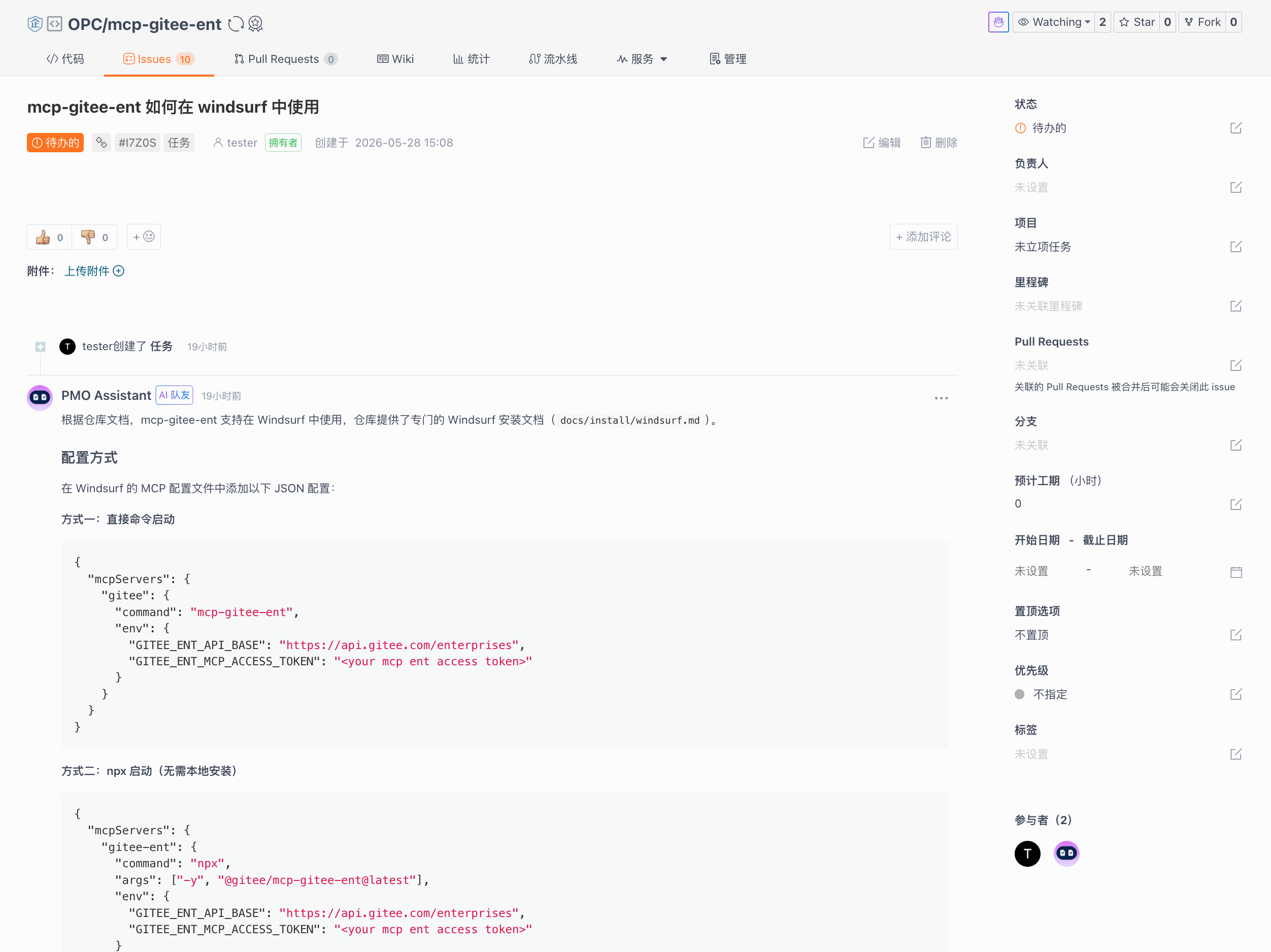The height and width of the screenshot is (952, 1271).
Task: Click the 截止日期 未设置 end date value
Action: pos(1145,571)
